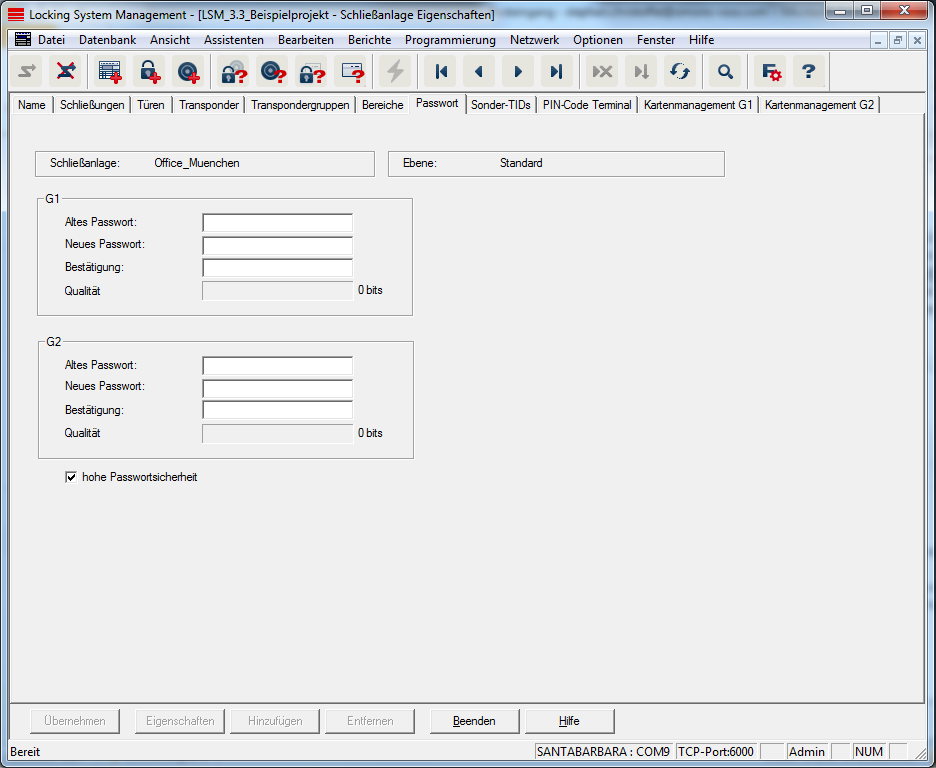This screenshot has width=936, height=768.
Task: Go to the next record arrow
Action: pos(518,72)
